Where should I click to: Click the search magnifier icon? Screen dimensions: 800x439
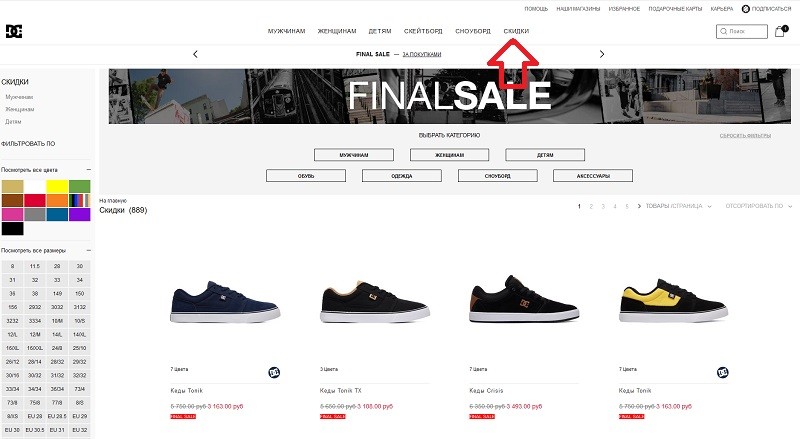coord(723,32)
